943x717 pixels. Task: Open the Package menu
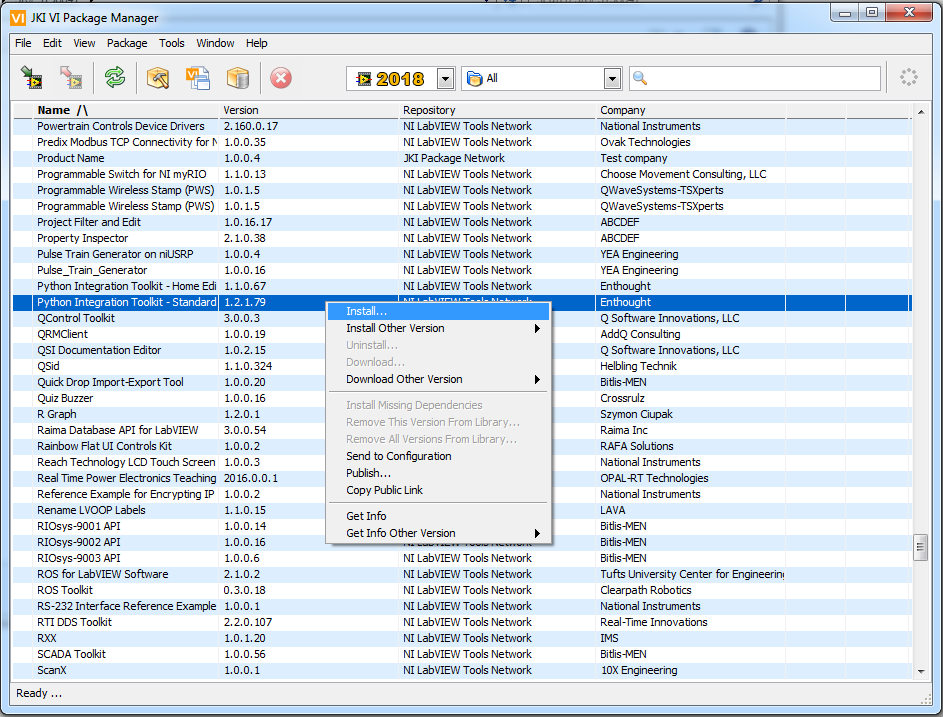pyautogui.click(x=127, y=43)
